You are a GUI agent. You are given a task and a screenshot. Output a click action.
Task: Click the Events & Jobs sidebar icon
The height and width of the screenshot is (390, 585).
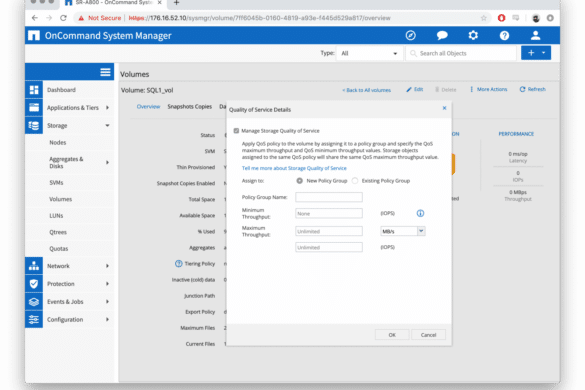click(x=34, y=302)
